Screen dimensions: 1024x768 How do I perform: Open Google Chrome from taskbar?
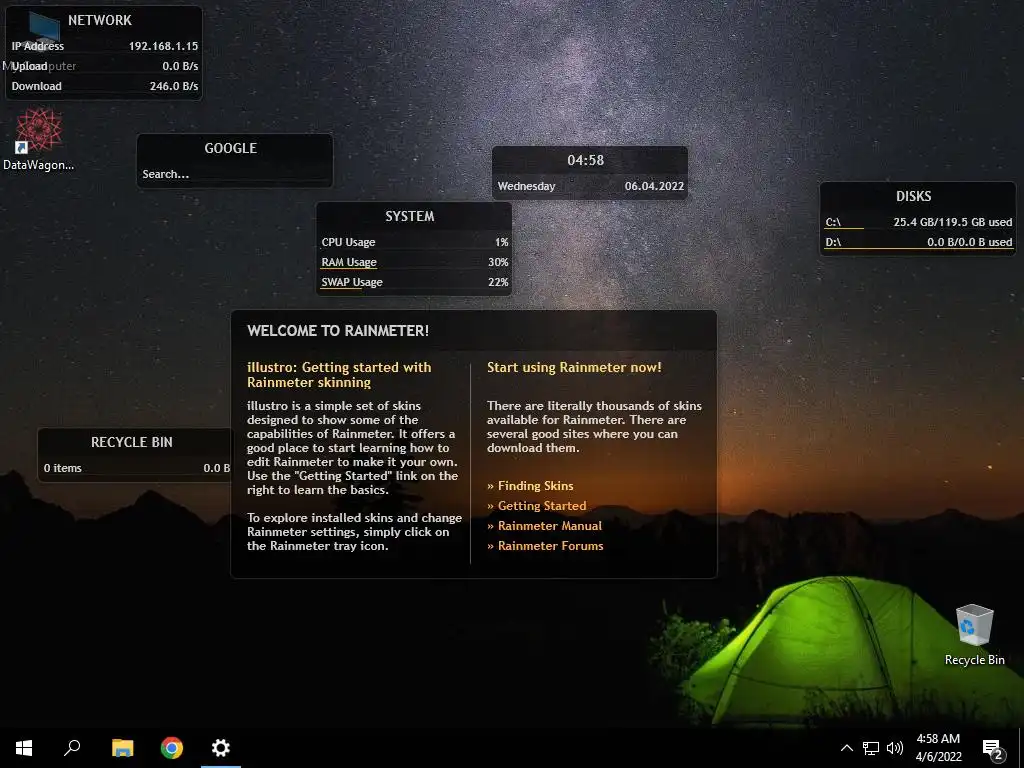click(172, 748)
